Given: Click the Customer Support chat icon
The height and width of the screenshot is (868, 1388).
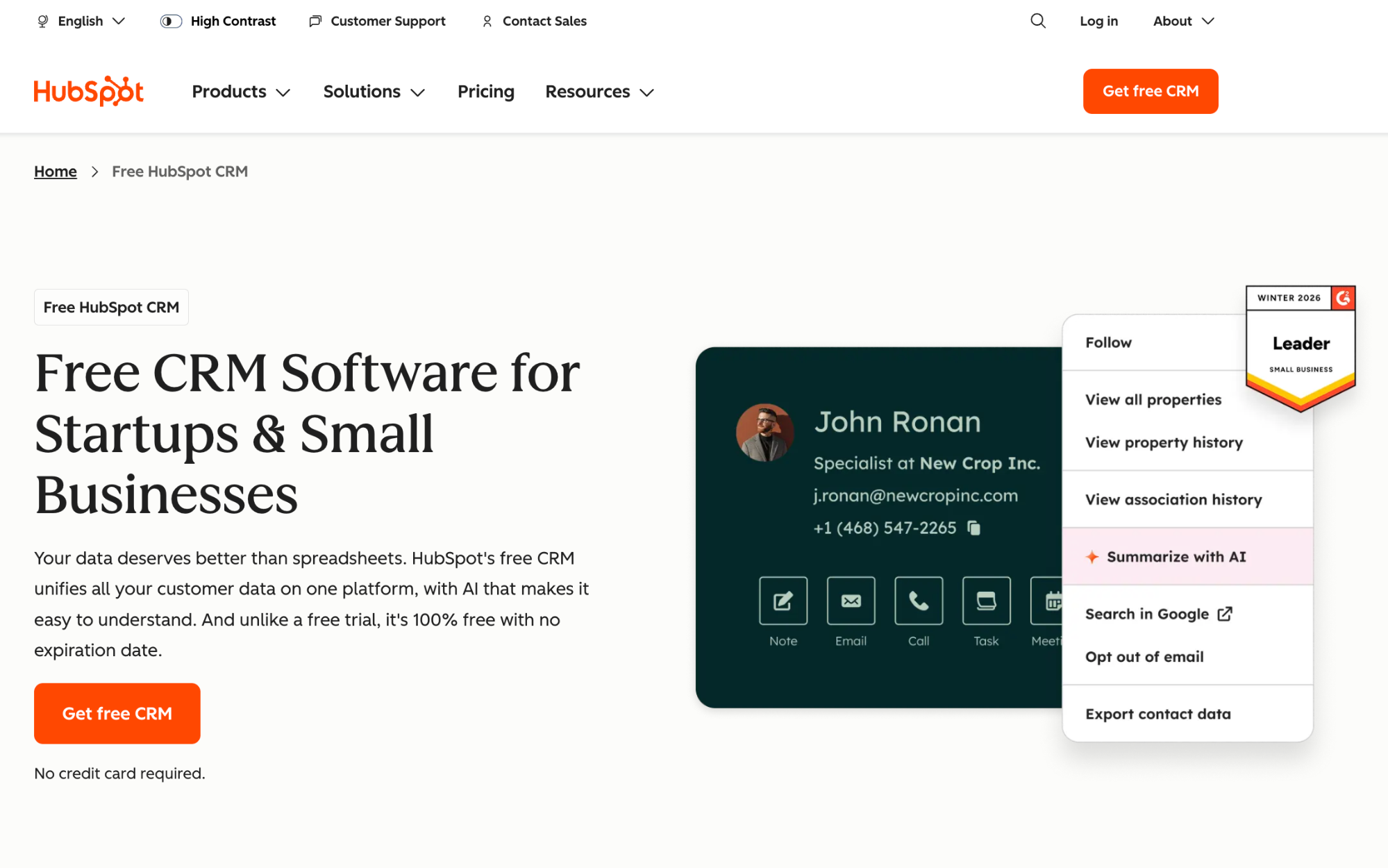Looking at the screenshot, I should pyautogui.click(x=315, y=22).
